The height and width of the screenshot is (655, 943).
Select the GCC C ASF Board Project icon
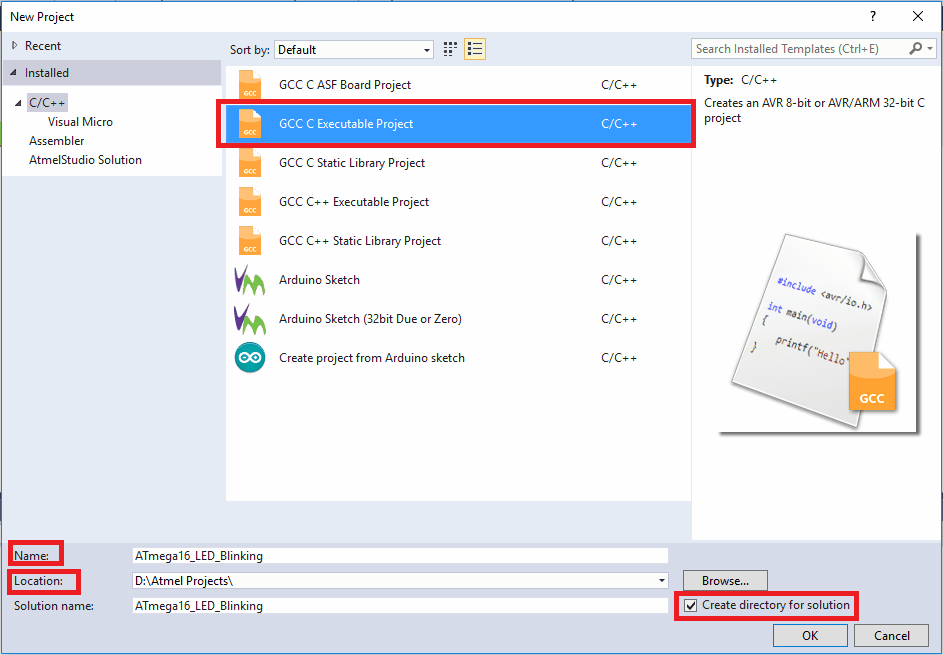click(x=249, y=84)
